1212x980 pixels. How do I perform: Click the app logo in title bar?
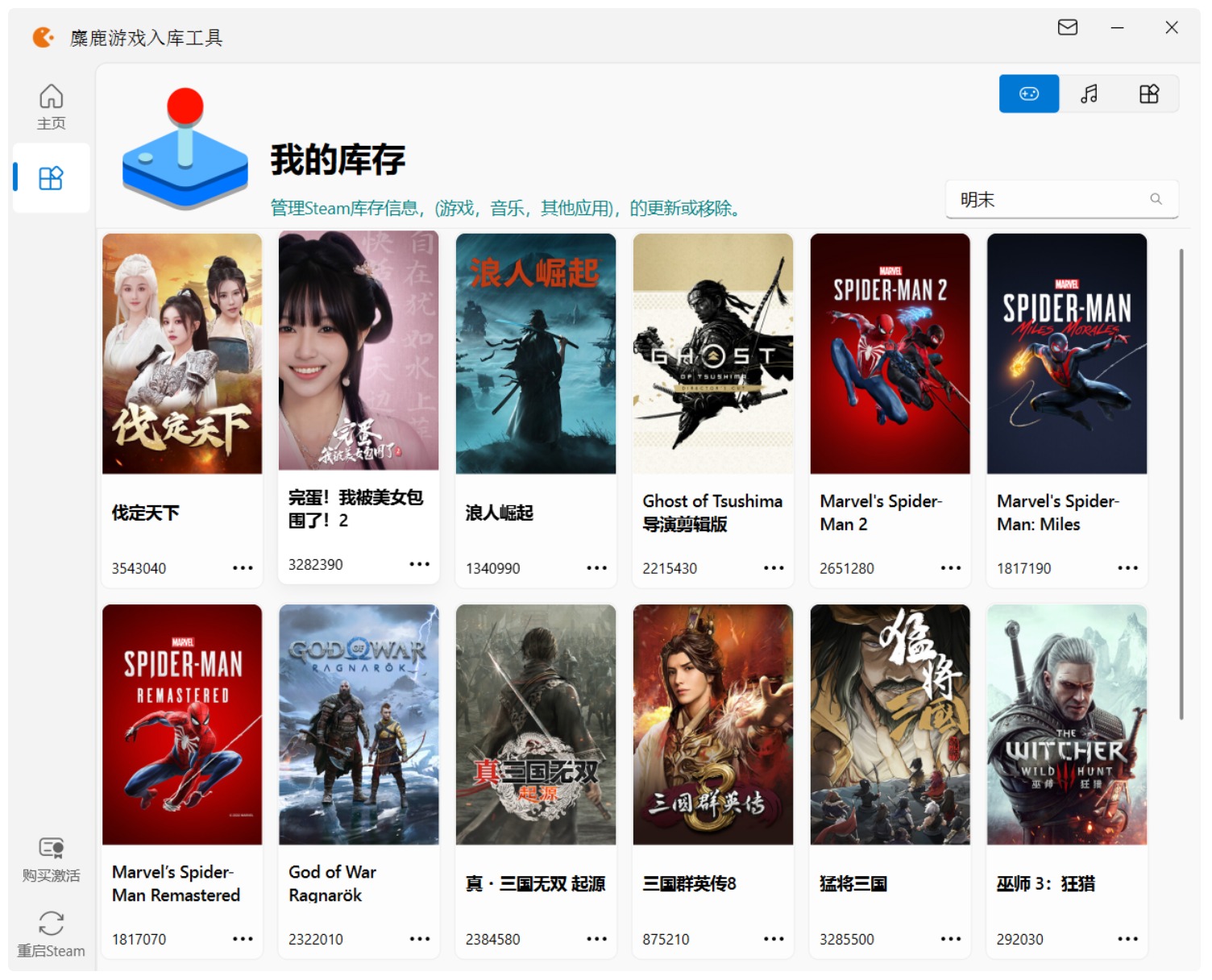click(x=44, y=37)
